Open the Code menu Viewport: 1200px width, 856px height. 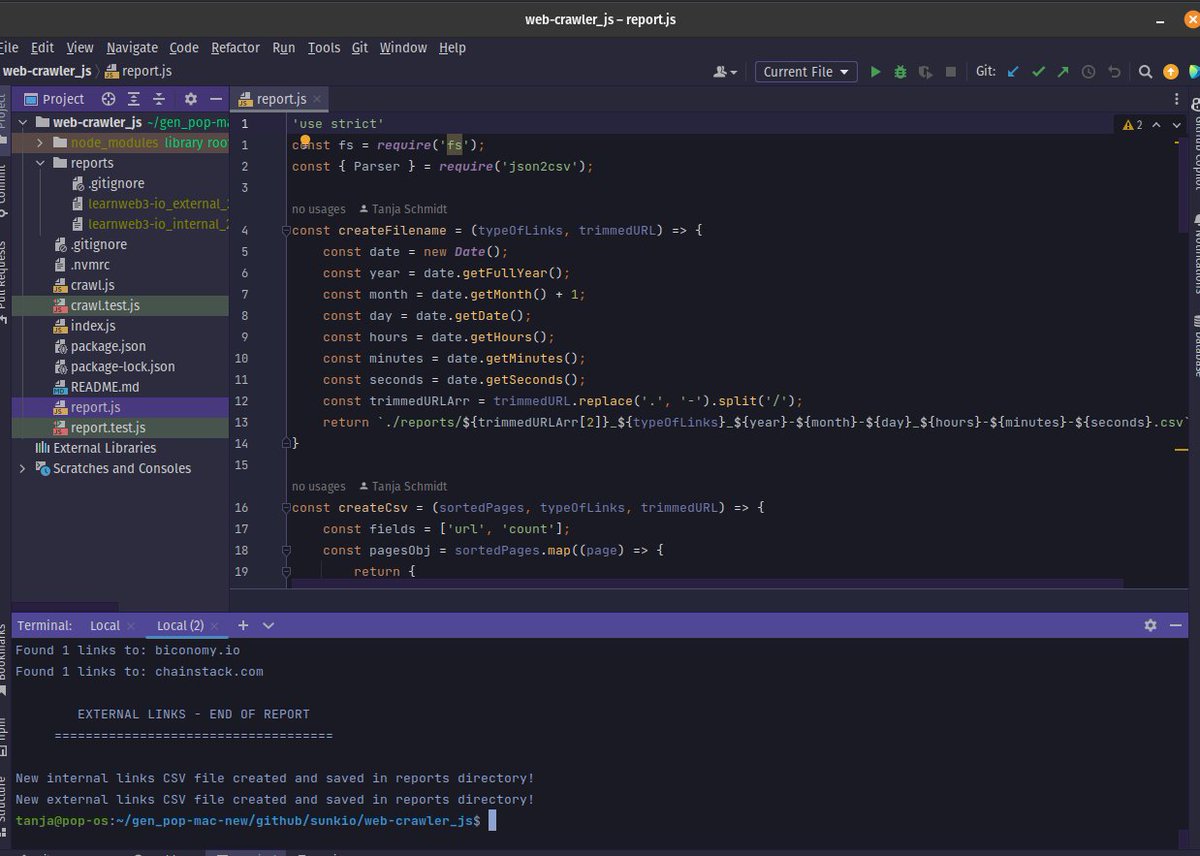tap(184, 47)
